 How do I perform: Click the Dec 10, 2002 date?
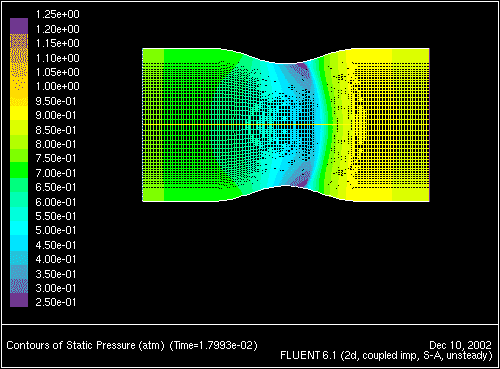[x=460, y=345]
